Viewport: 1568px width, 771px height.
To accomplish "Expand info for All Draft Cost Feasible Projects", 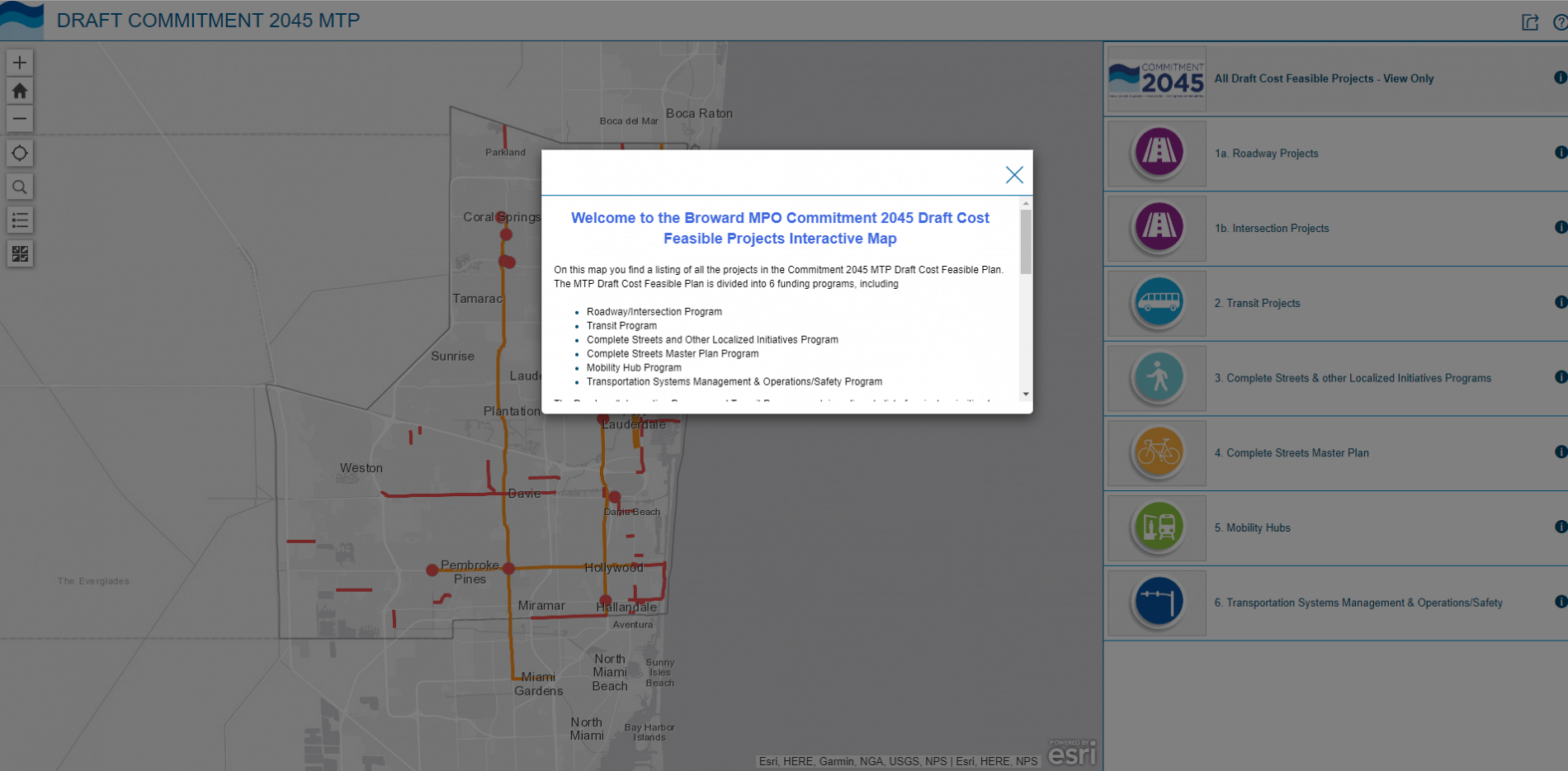I will (x=1560, y=78).
